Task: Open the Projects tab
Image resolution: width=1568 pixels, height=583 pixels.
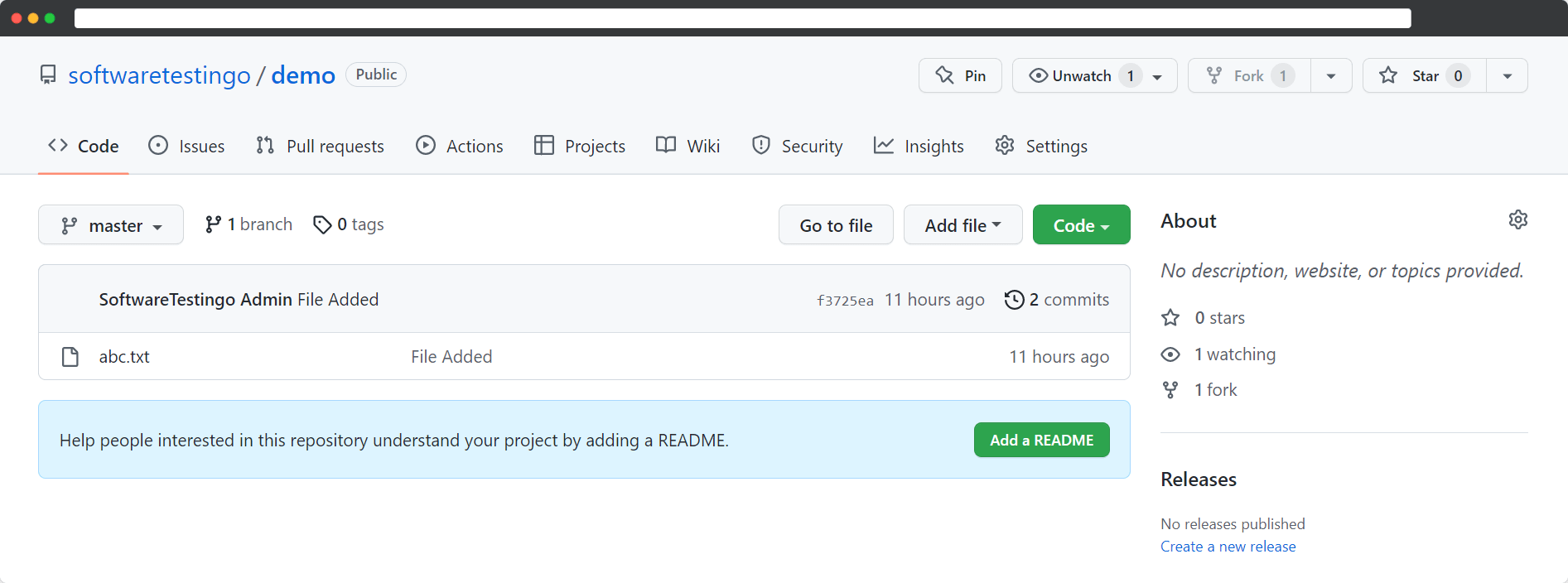Action: pos(580,146)
